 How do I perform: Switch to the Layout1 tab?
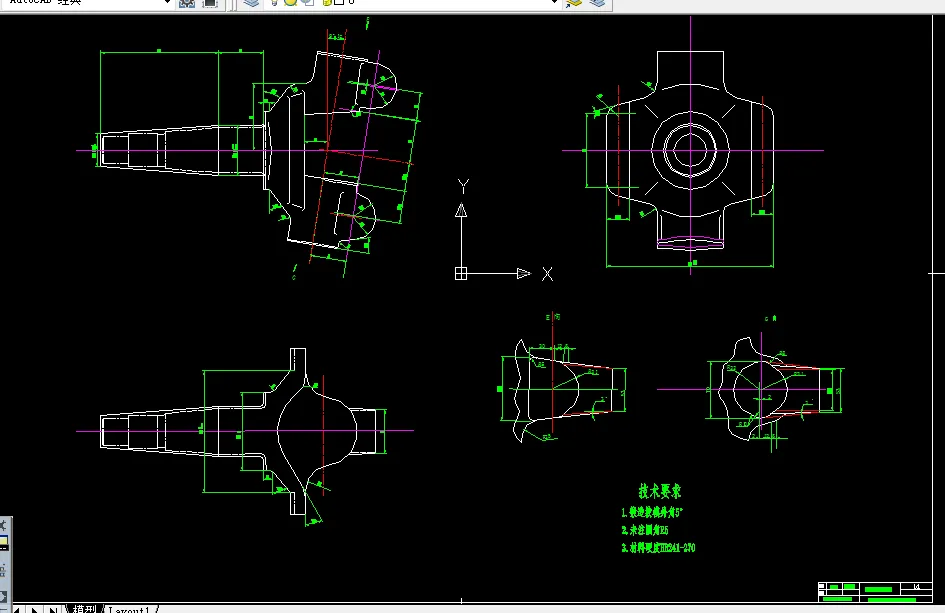[x=129, y=609]
